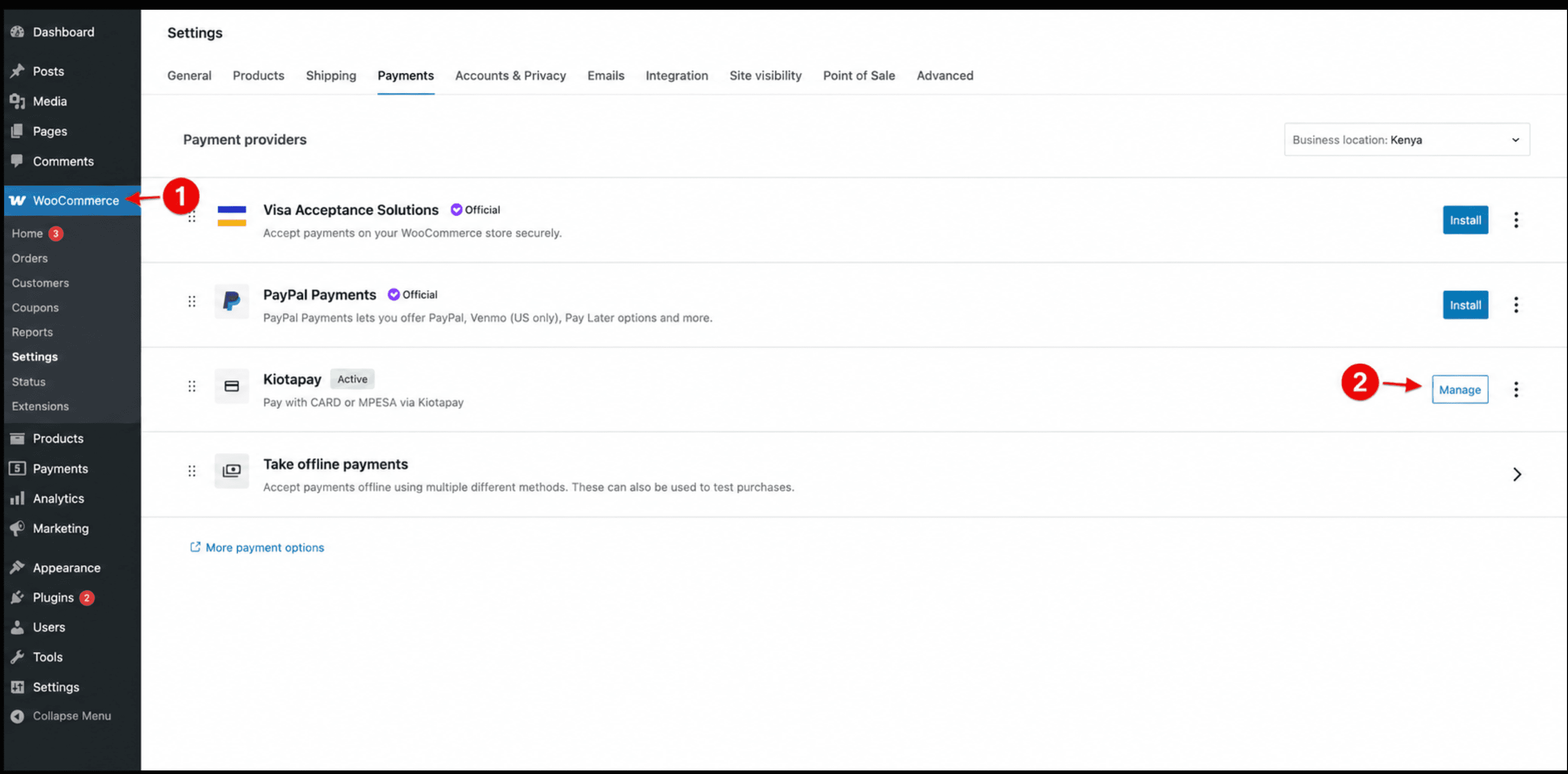This screenshot has height=774, width=1568.
Task: Open three-dot menu for Kiotapay
Action: (1516, 389)
